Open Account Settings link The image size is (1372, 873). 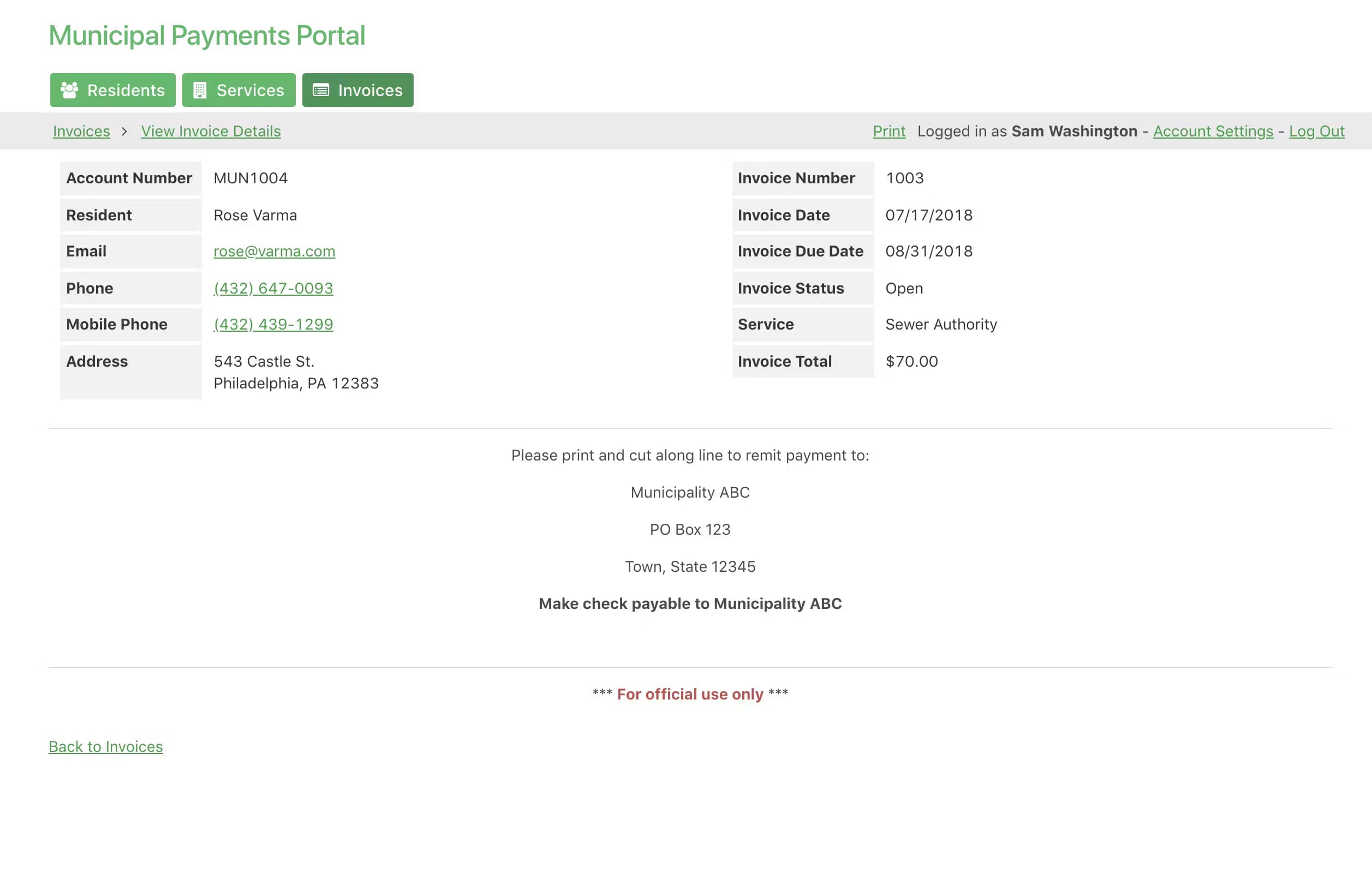tap(1213, 131)
